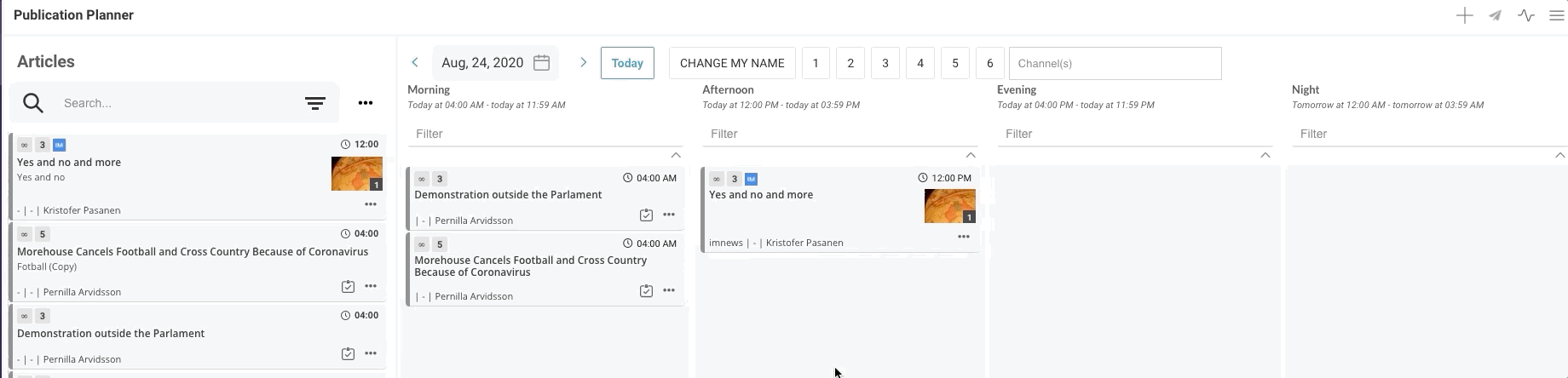This screenshot has height=378, width=1568.
Task: Go to next day arrow
Action: coord(584,63)
